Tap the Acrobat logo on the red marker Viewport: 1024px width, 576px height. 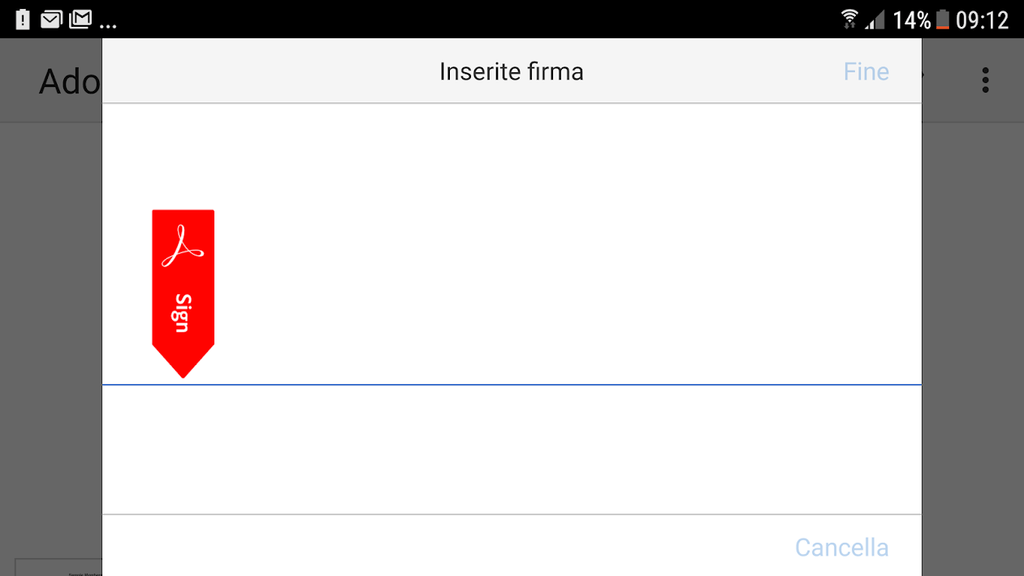point(183,246)
